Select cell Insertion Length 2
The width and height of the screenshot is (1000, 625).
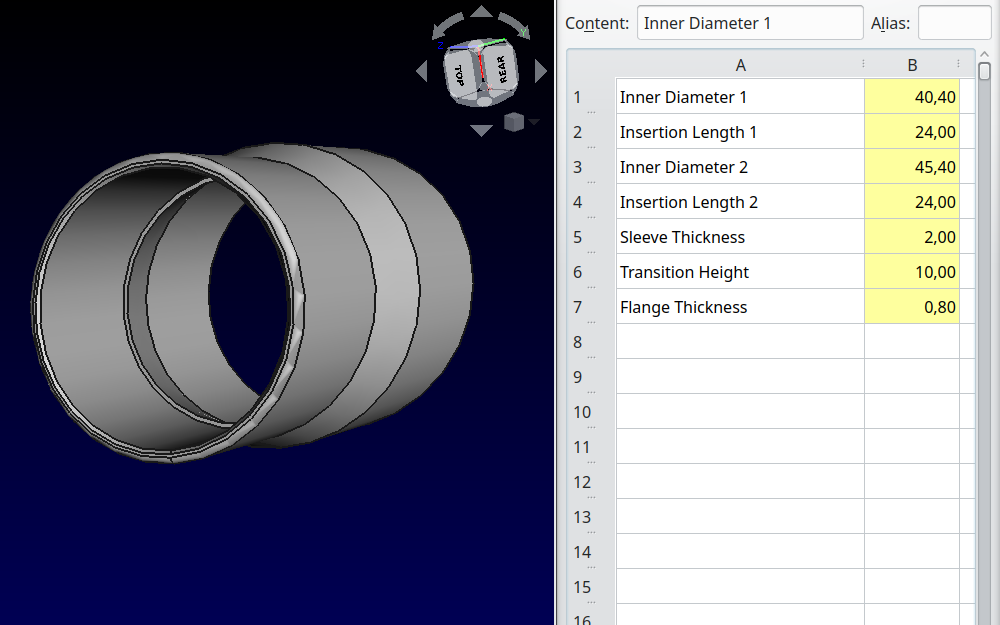(x=740, y=202)
